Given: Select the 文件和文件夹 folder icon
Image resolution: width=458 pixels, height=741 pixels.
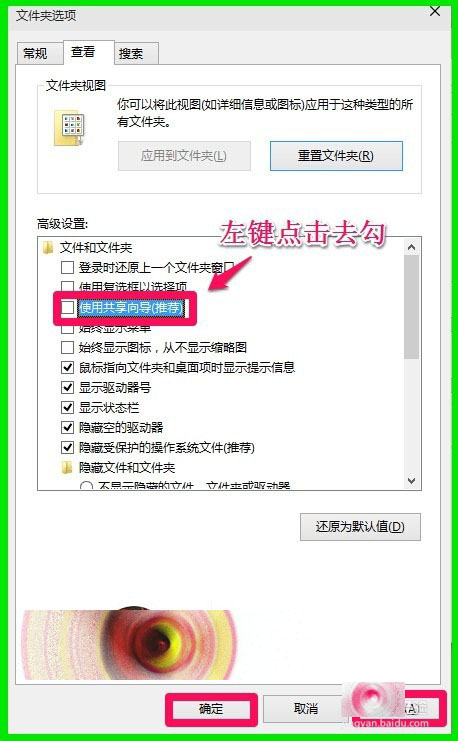Looking at the screenshot, I should tap(48, 248).
